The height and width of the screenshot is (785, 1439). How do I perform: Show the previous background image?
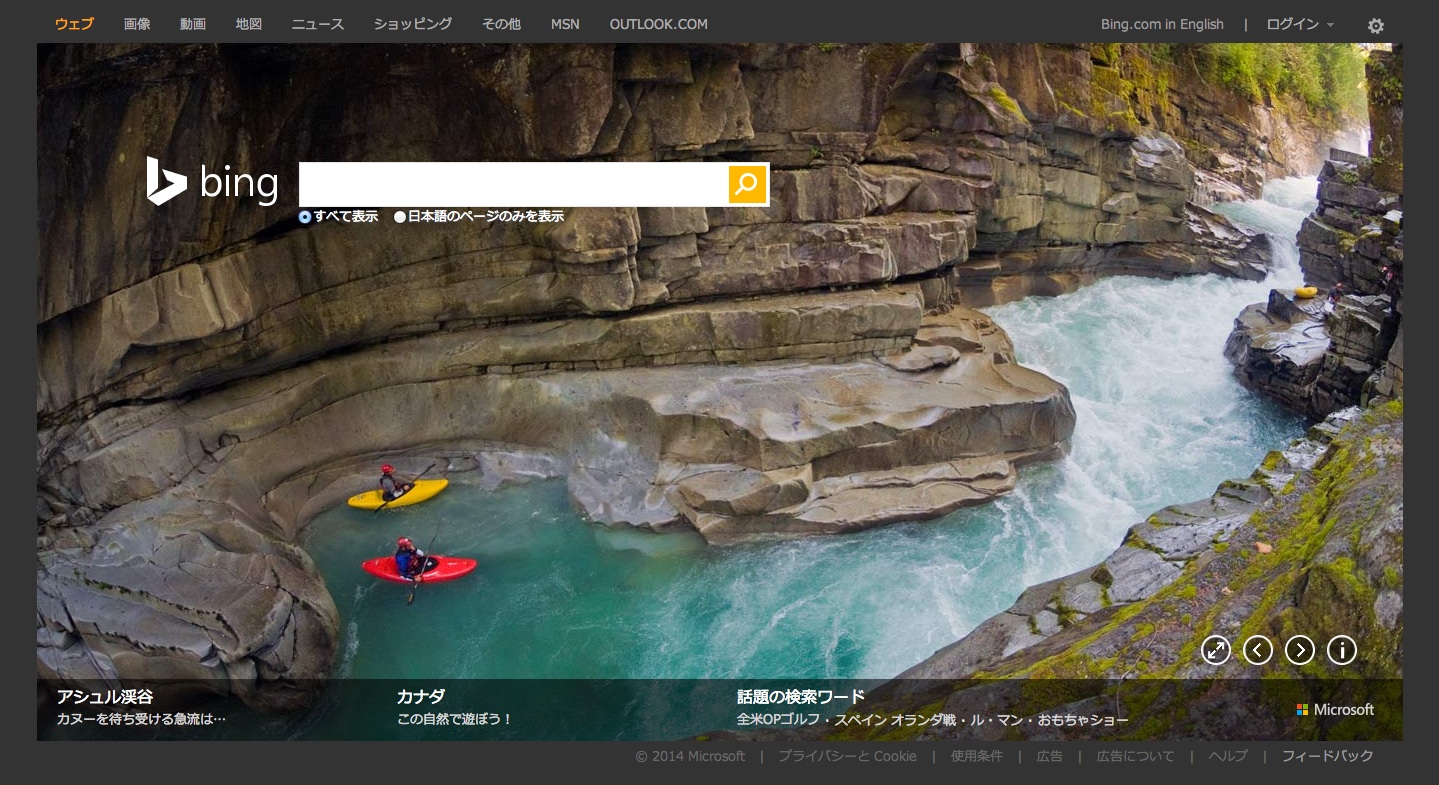click(x=1257, y=650)
